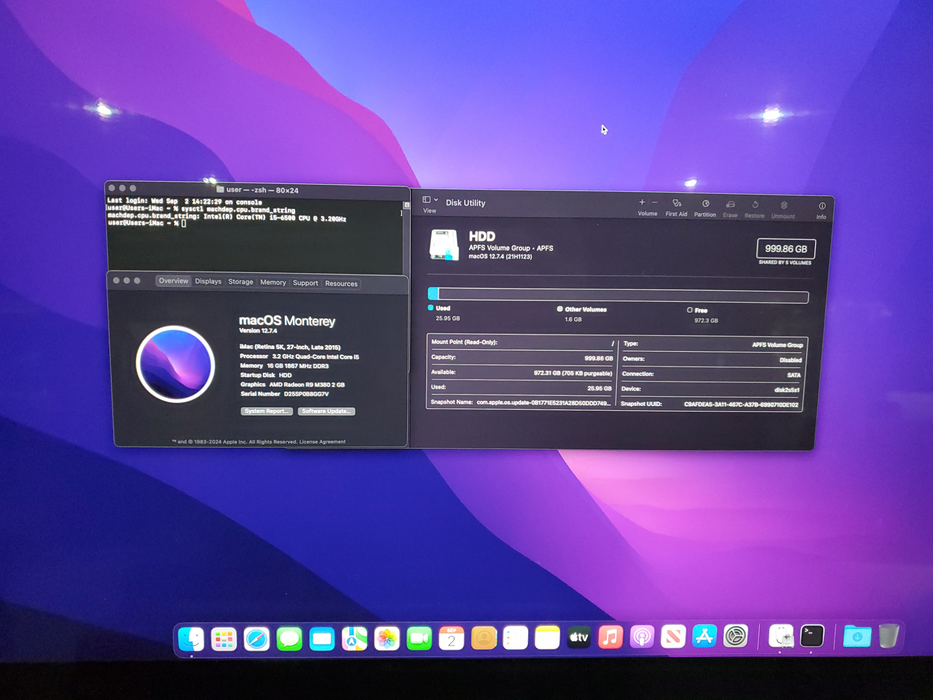Click the 'Free' 972.3 GB legend entry
Screen dimensions: 933x700
(x=702, y=315)
